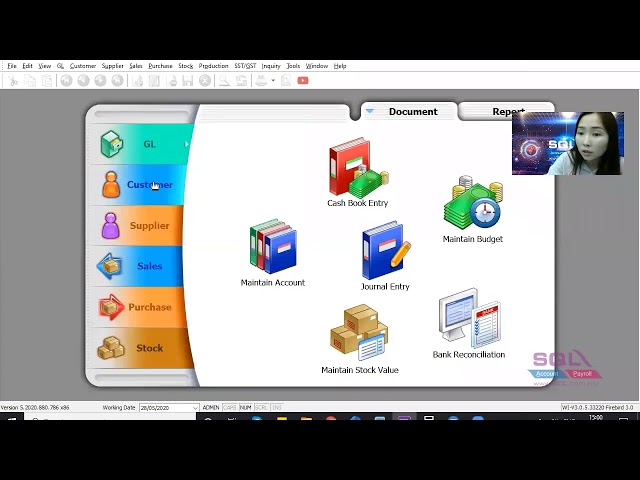Click the Paste clipboard toolbar icon
The height and width of the screenshot is (480, 640).
47,81
